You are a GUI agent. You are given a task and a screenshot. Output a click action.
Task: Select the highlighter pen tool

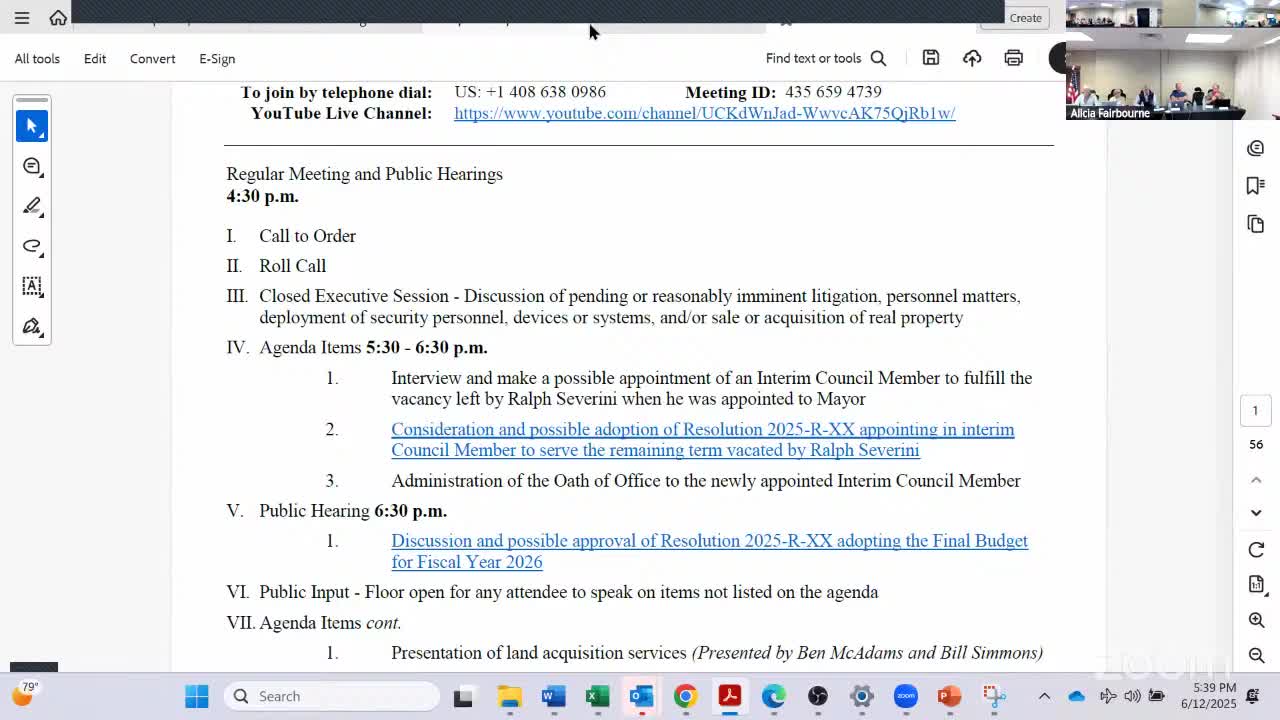(32, 206)
